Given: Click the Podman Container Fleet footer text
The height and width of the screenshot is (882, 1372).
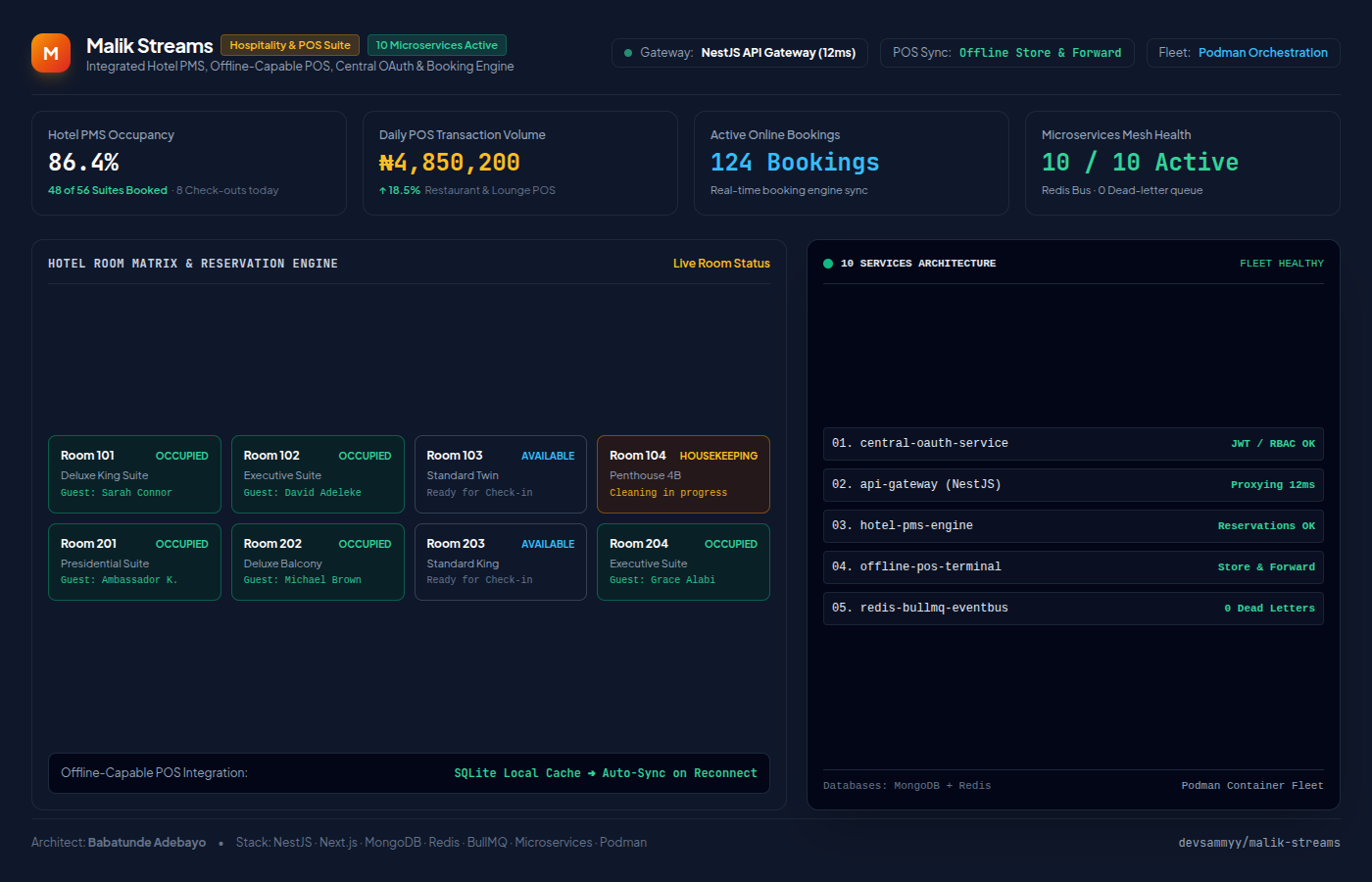Looking at the screenshot, I should (1252, 786).
